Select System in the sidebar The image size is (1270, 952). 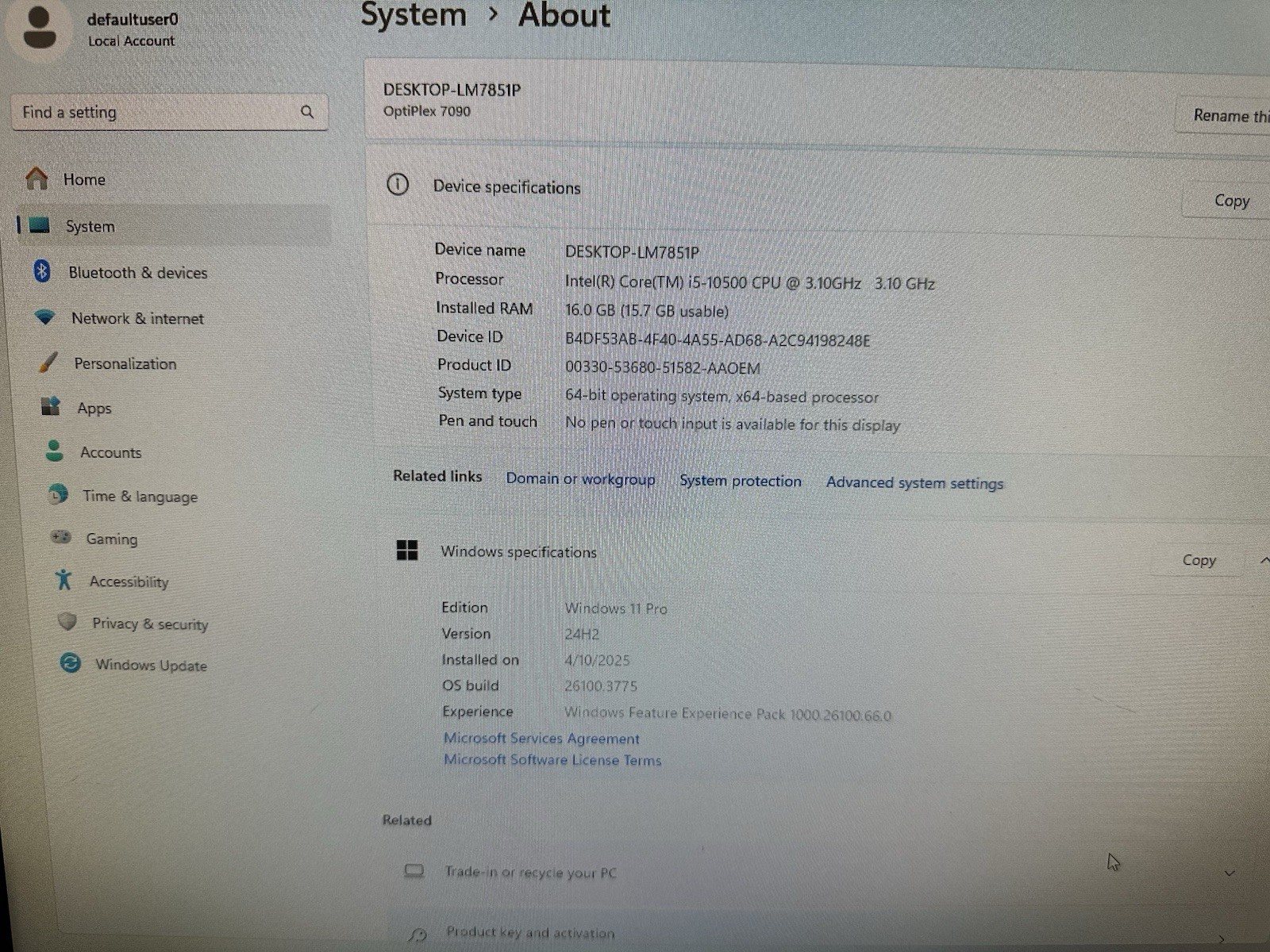tap(173, 225)
